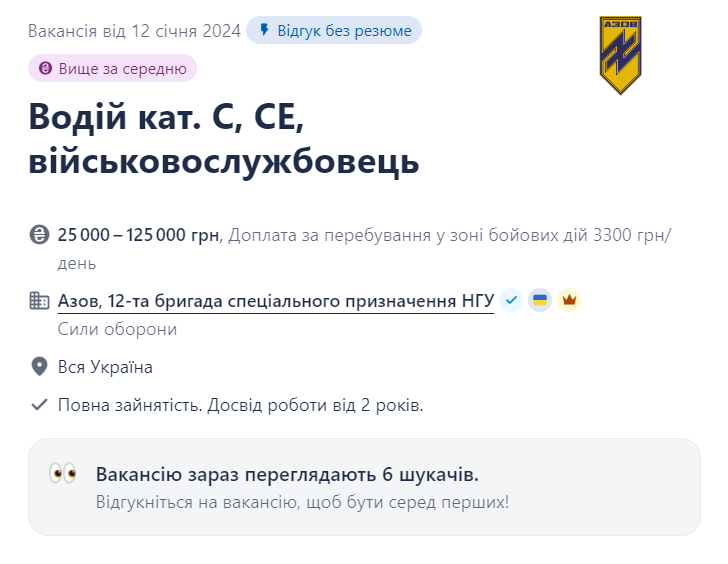Click the "Сили оборони" category text
Screen dimensions: 728x564
(118, 329)
